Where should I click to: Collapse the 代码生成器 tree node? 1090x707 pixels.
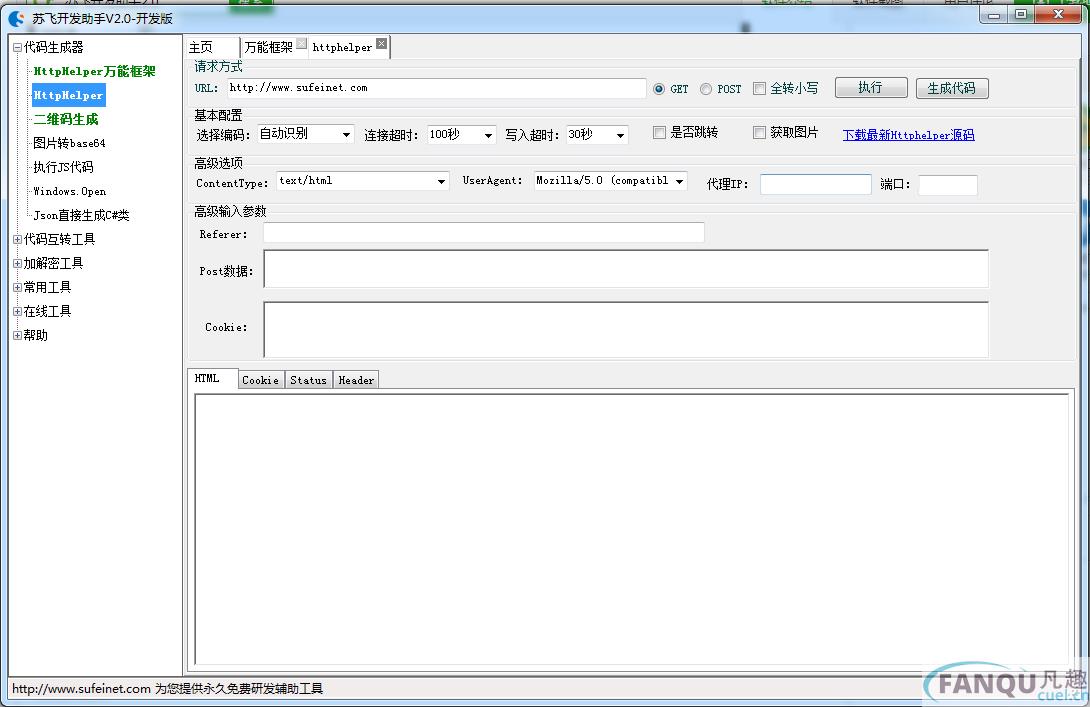coord(17,47)
